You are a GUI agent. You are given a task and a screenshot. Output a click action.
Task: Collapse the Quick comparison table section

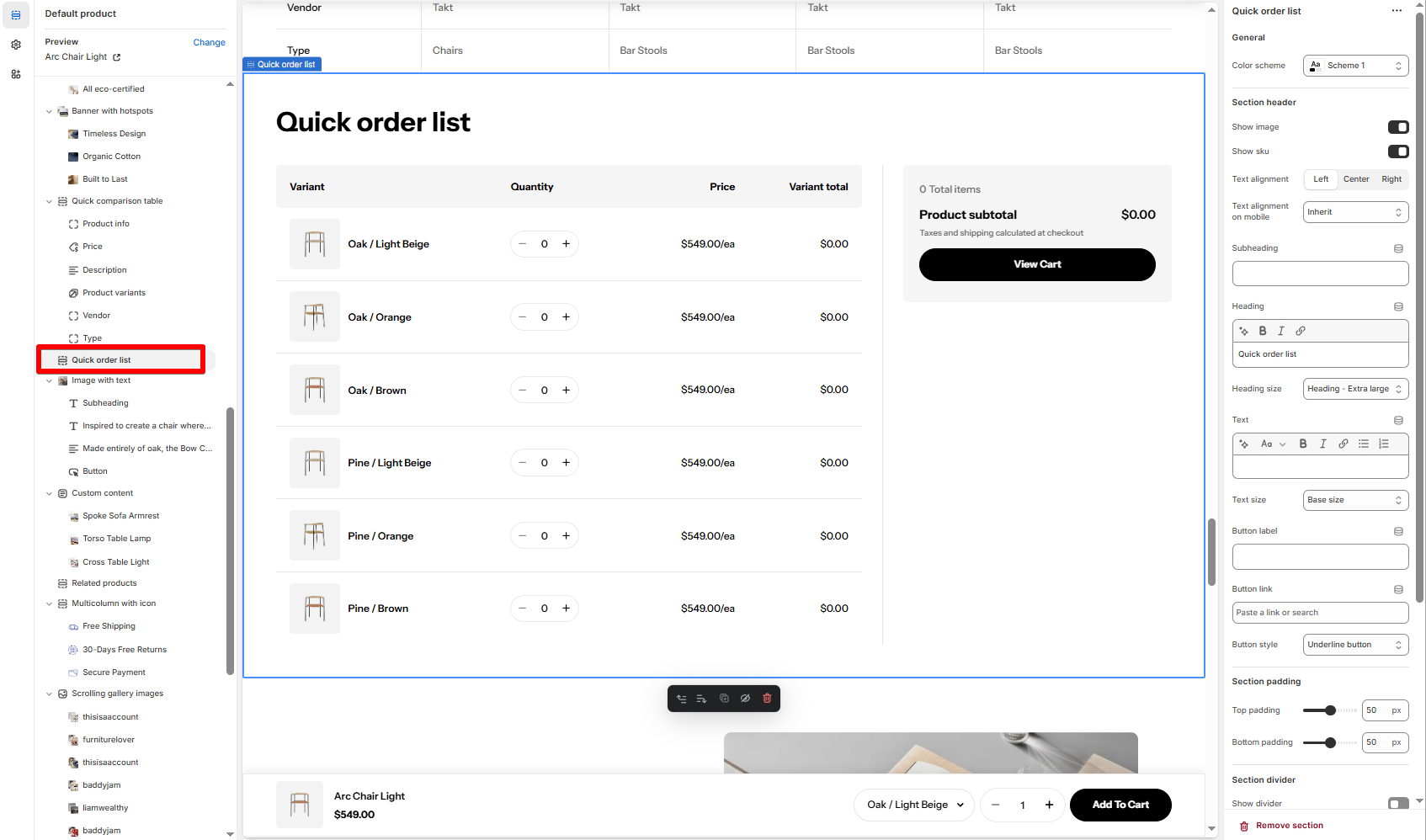pos(49,201)
